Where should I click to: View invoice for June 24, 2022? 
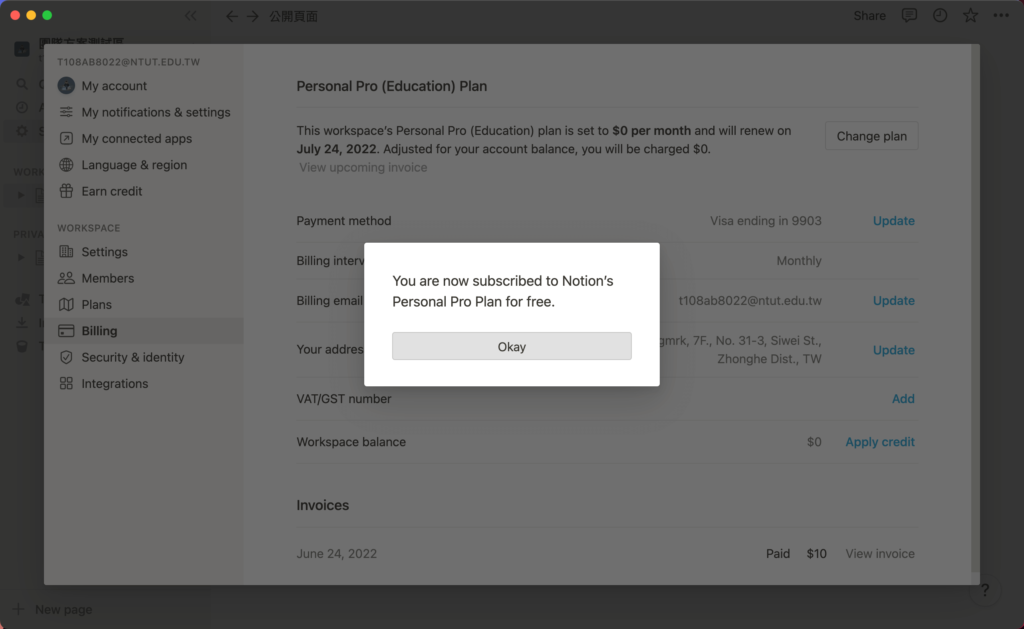[880, 553]
